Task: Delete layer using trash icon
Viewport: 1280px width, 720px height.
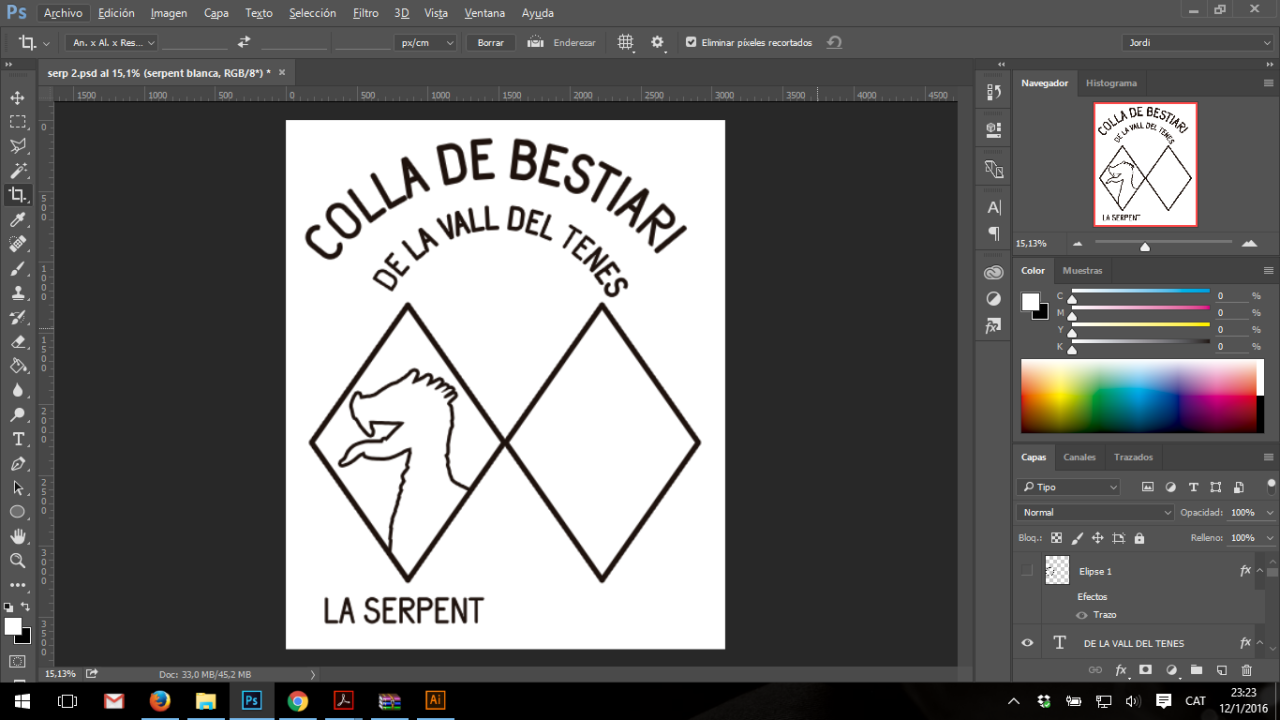Action: (x=1246, y=670)
